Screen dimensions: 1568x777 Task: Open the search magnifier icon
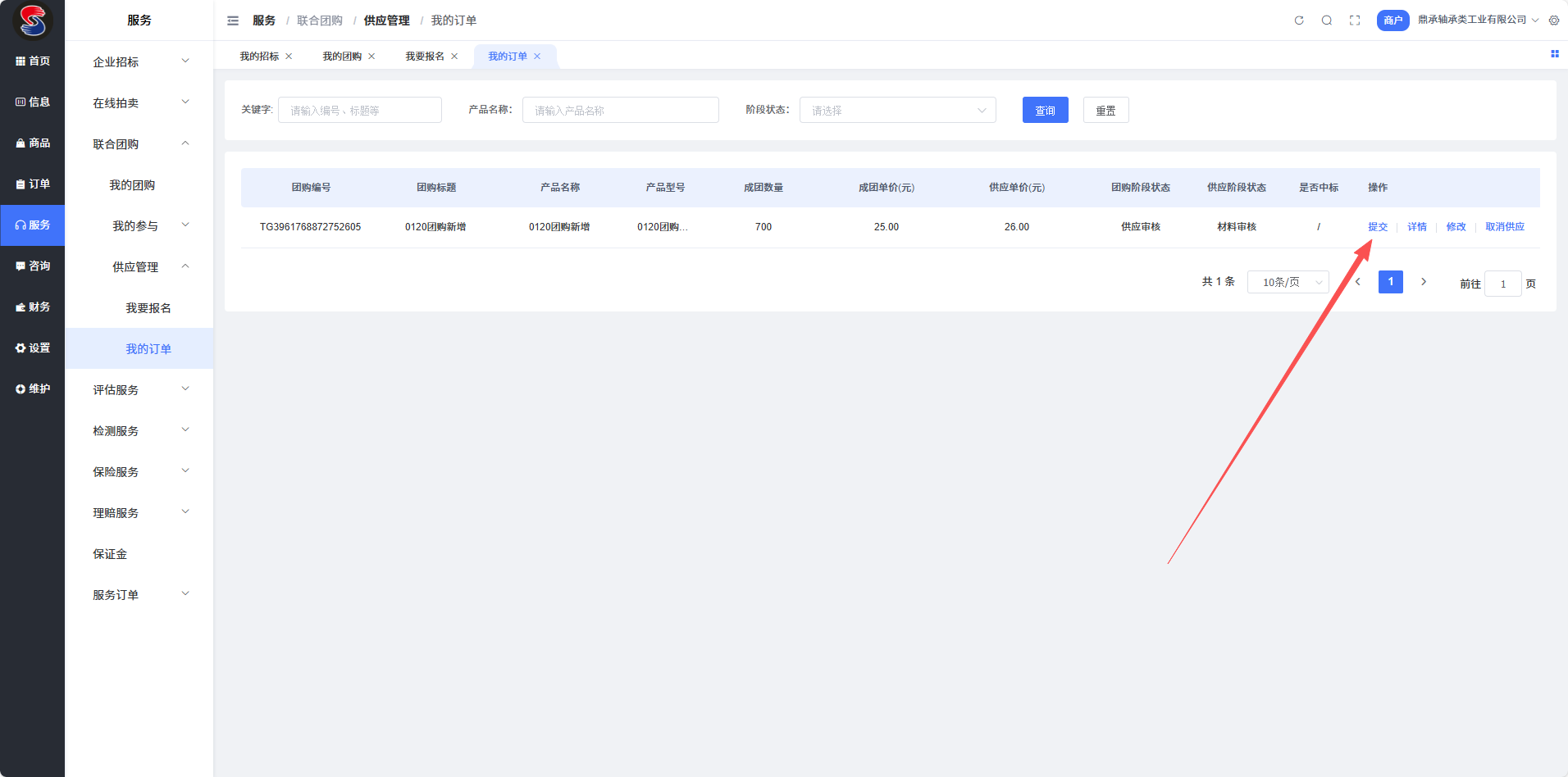1327,20
